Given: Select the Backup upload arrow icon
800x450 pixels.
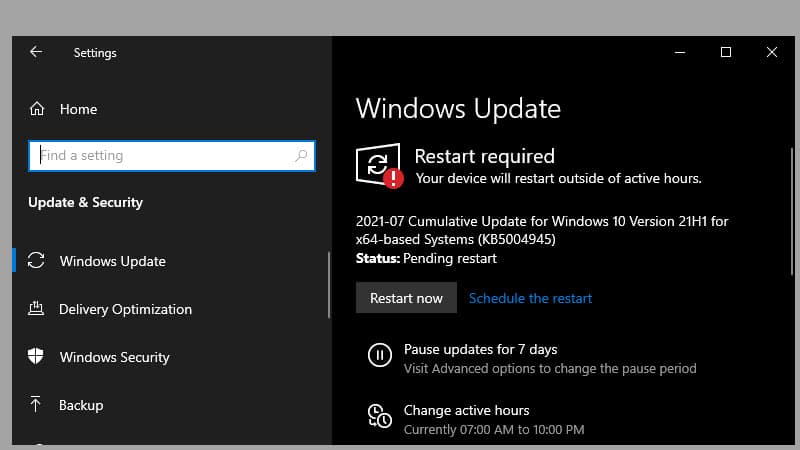Looking at the screenshot, I should (35, 404).
